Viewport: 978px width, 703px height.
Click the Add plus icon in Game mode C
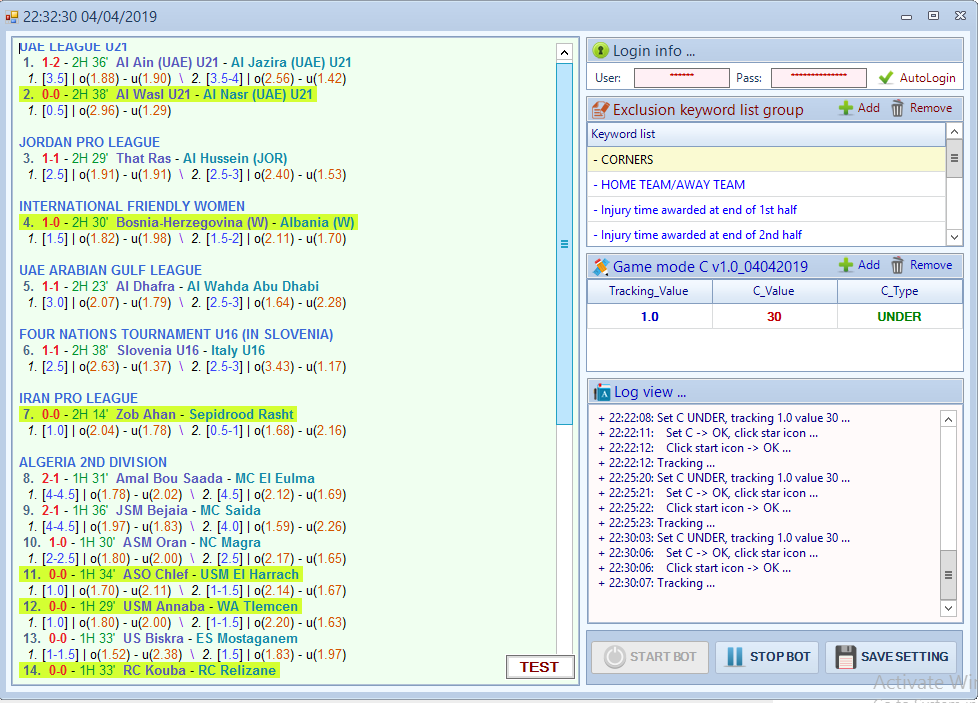(846, 265)
